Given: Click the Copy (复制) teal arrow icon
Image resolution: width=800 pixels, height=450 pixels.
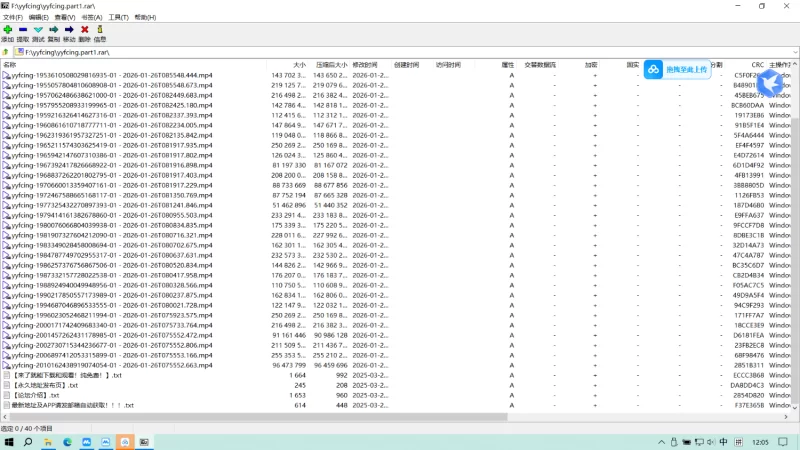Looking at the screenshot, I should coord(54,30).
